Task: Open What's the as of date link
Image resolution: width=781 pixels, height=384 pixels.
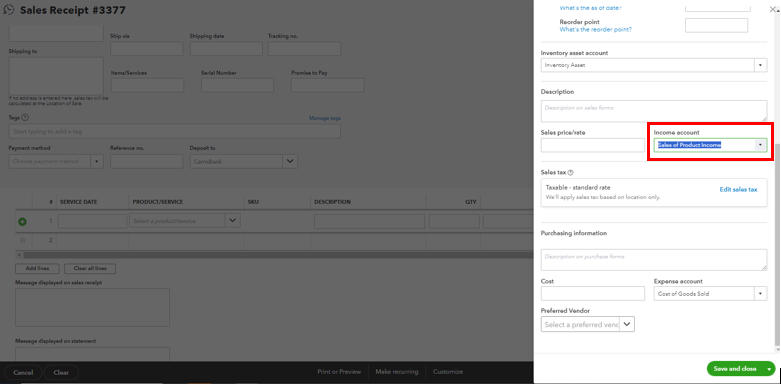Action: click(x=591, y=8)
